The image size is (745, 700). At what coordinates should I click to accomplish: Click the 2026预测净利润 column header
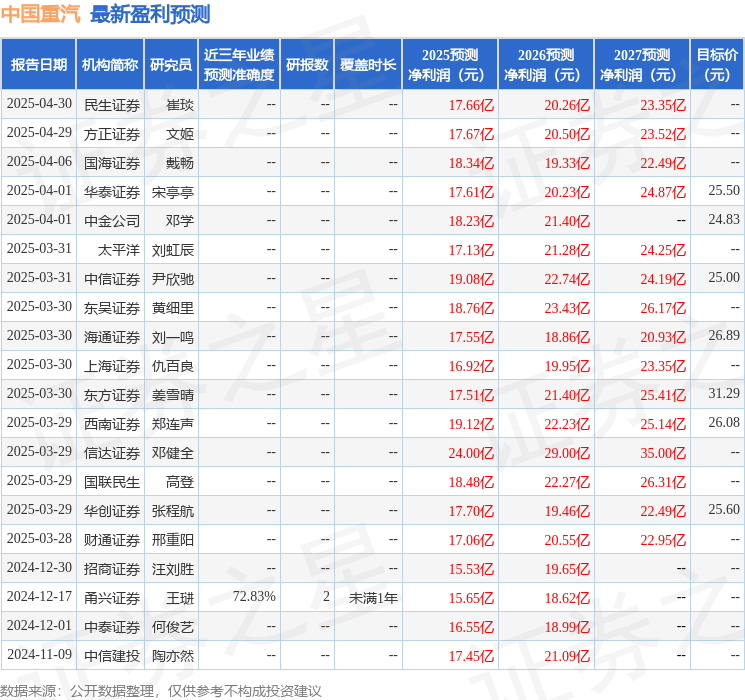click(x=546, y=65)
